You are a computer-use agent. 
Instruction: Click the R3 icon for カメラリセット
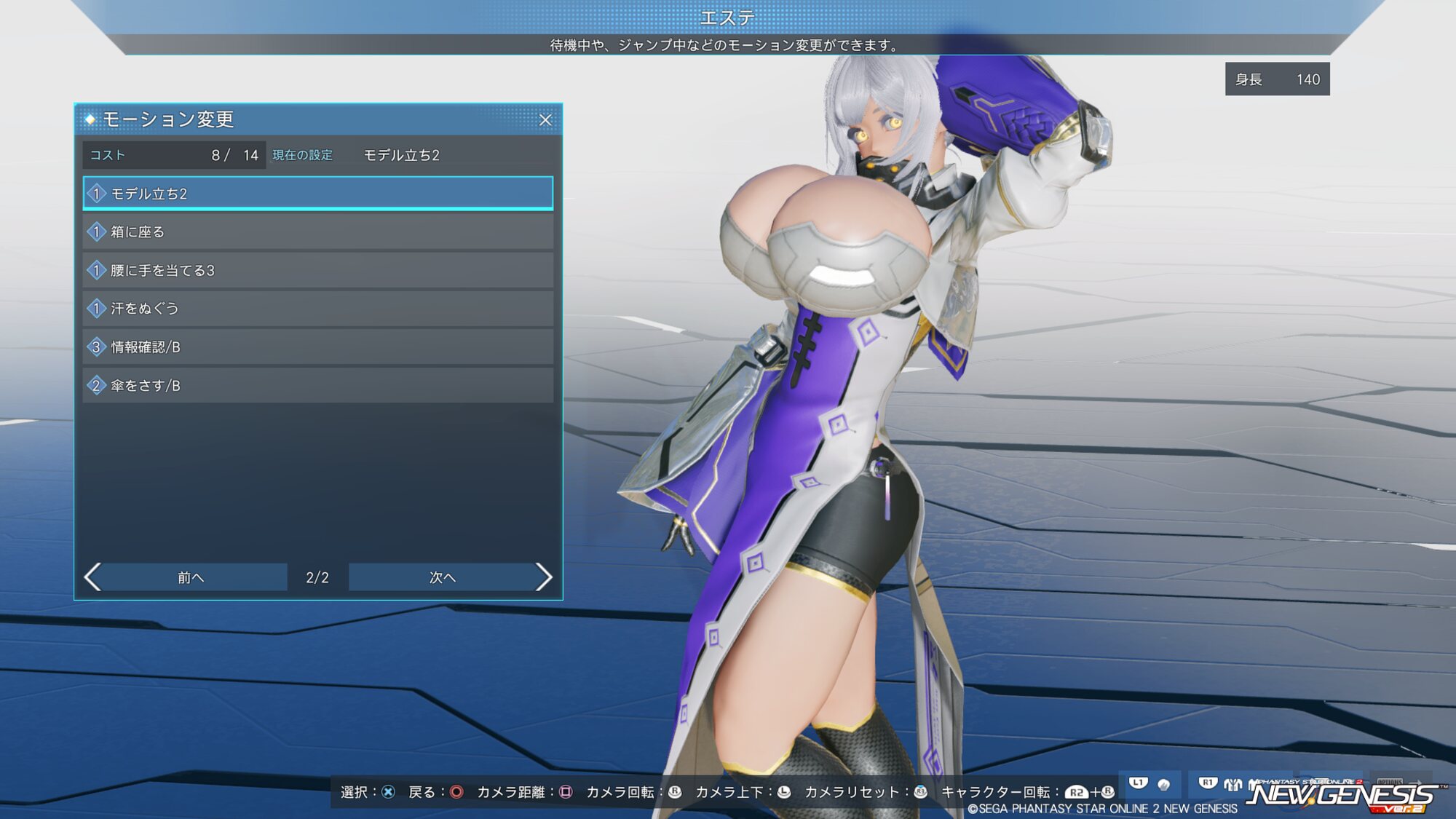coord(920,792)
